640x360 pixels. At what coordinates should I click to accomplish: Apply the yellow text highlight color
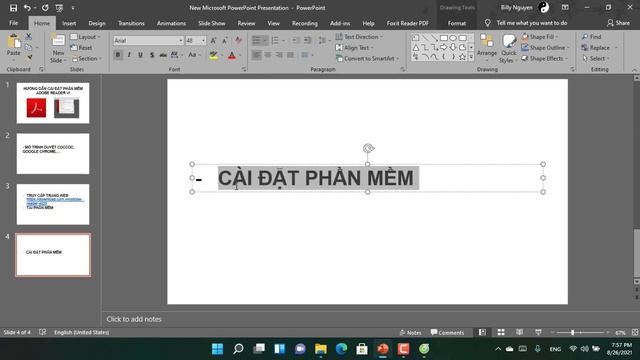213,55
